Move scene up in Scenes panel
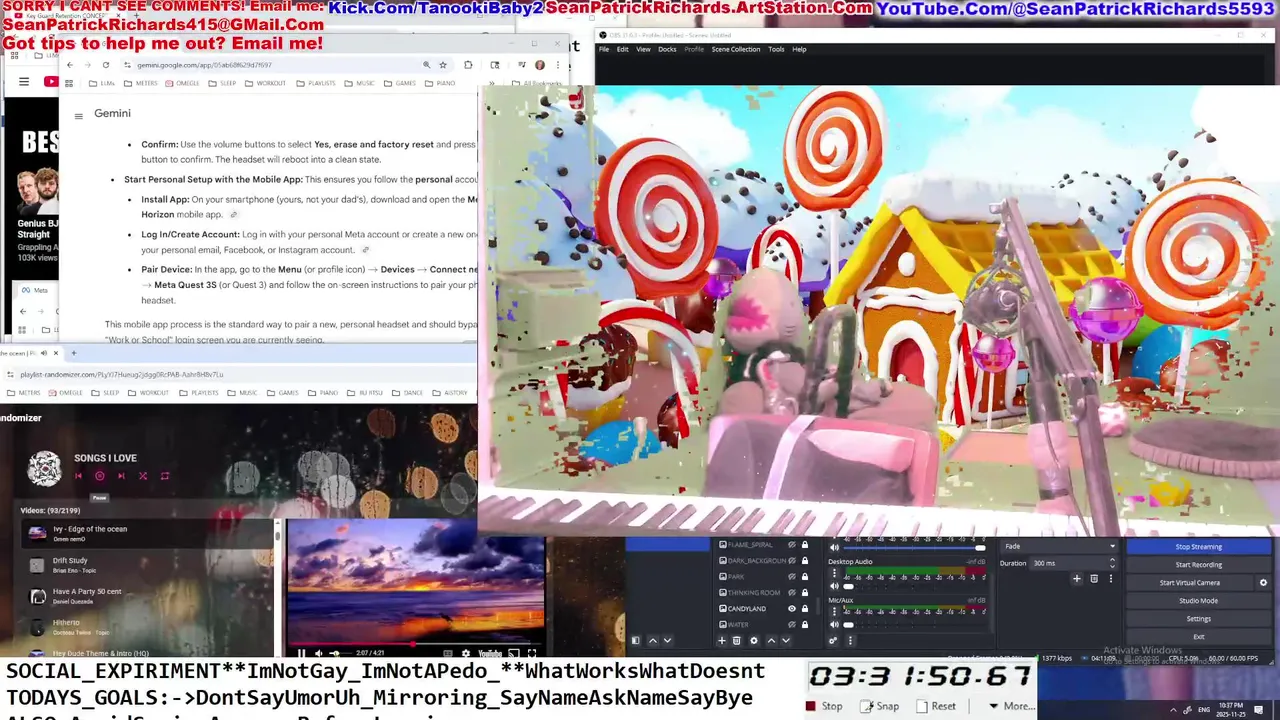This screenshot has width=1280, height=720. [x=653, y=641]
